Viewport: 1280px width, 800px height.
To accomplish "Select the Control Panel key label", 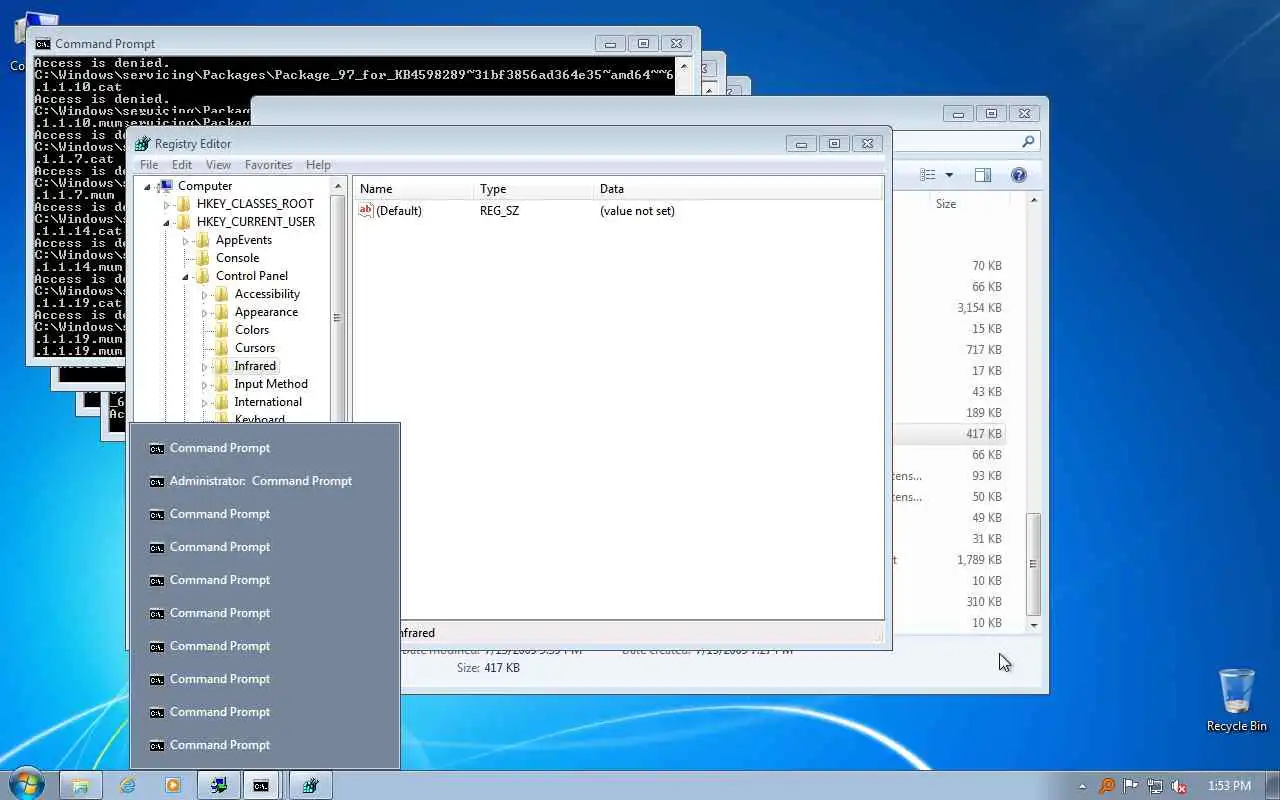I will (x=252, y=276).
